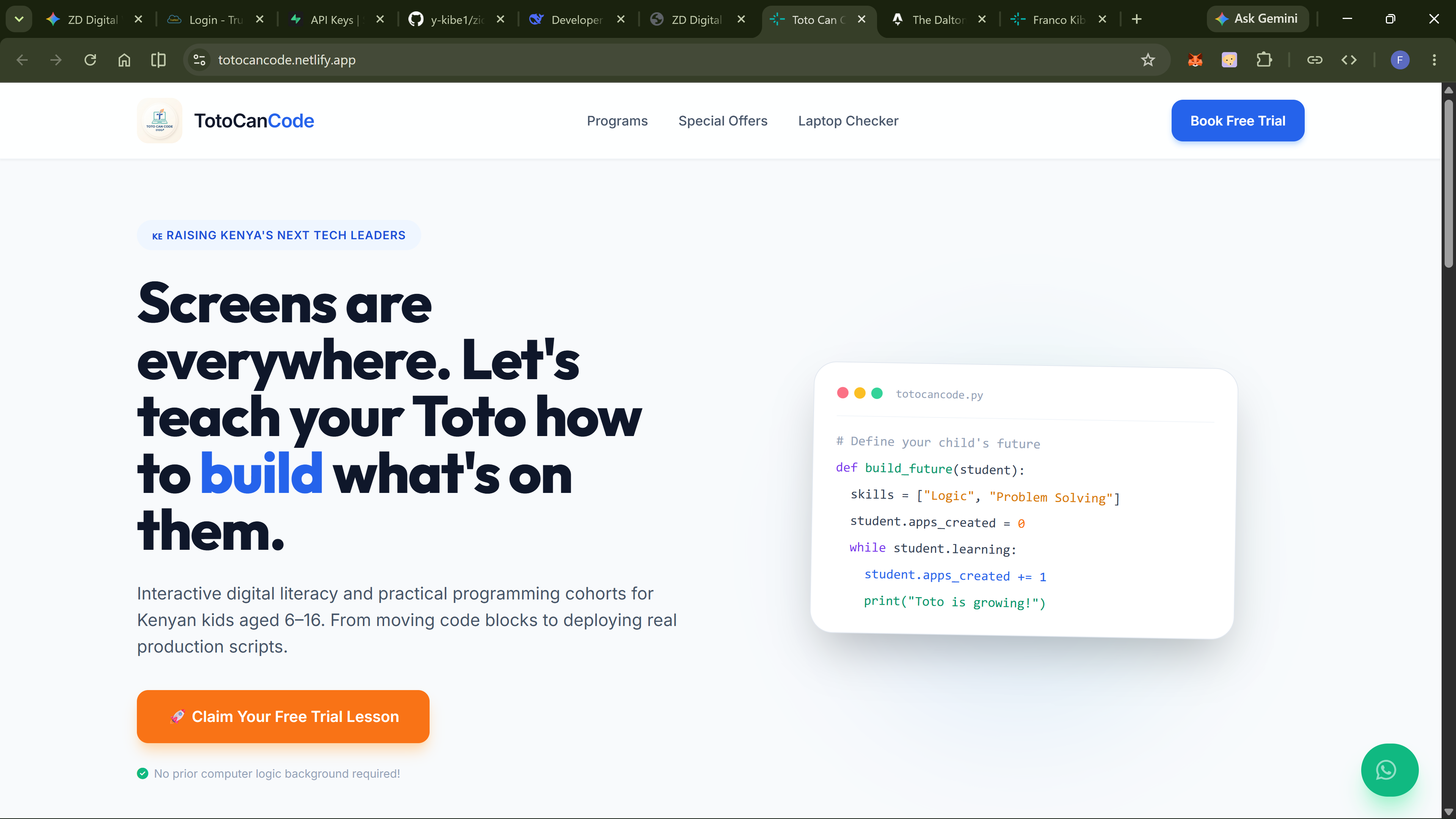The height and width of the screenshot is (819, 1456).
Task: View site information icon in address bar
Action: (199, 60)
